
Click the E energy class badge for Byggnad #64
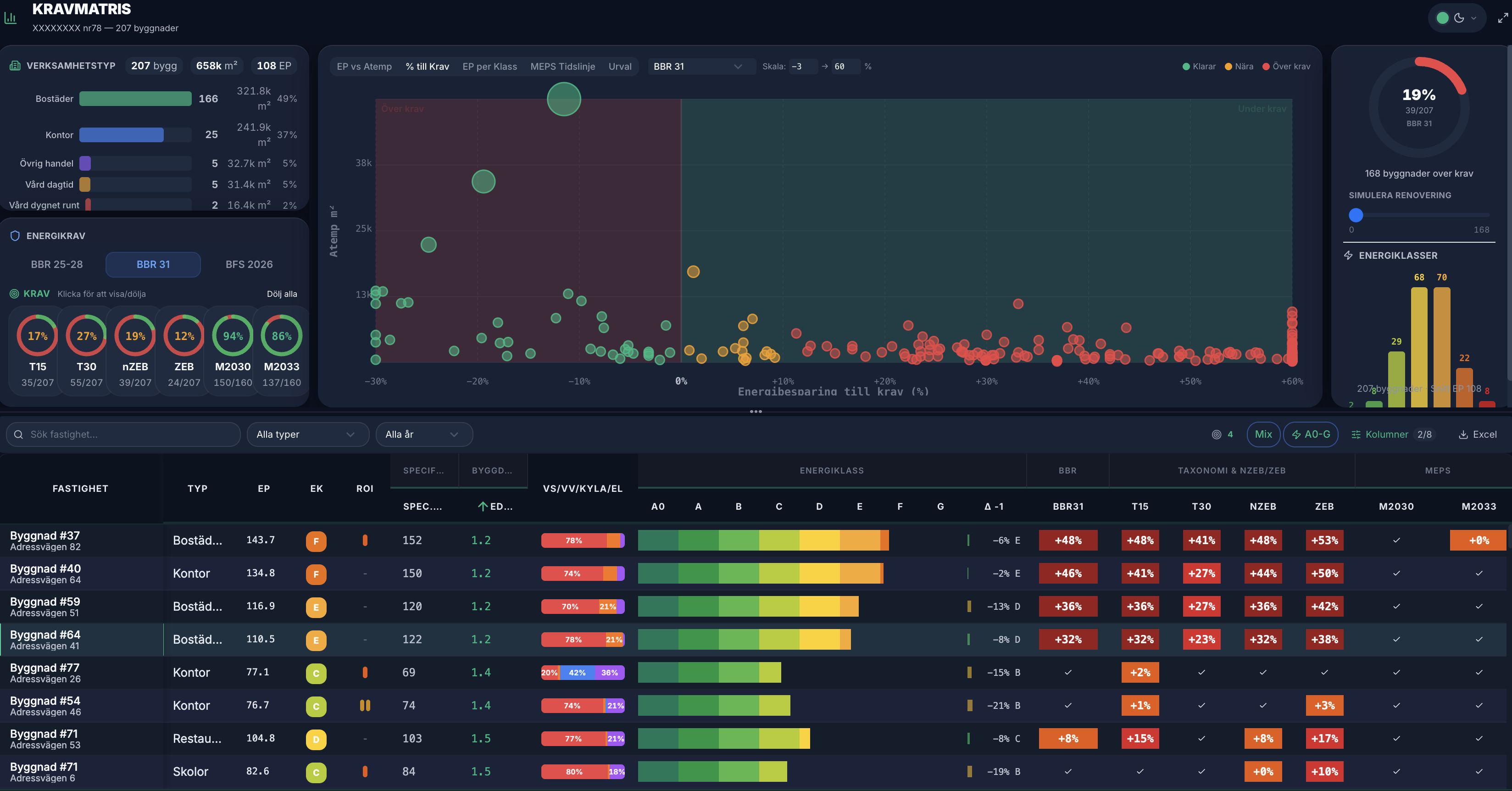[x=316, y=640]
